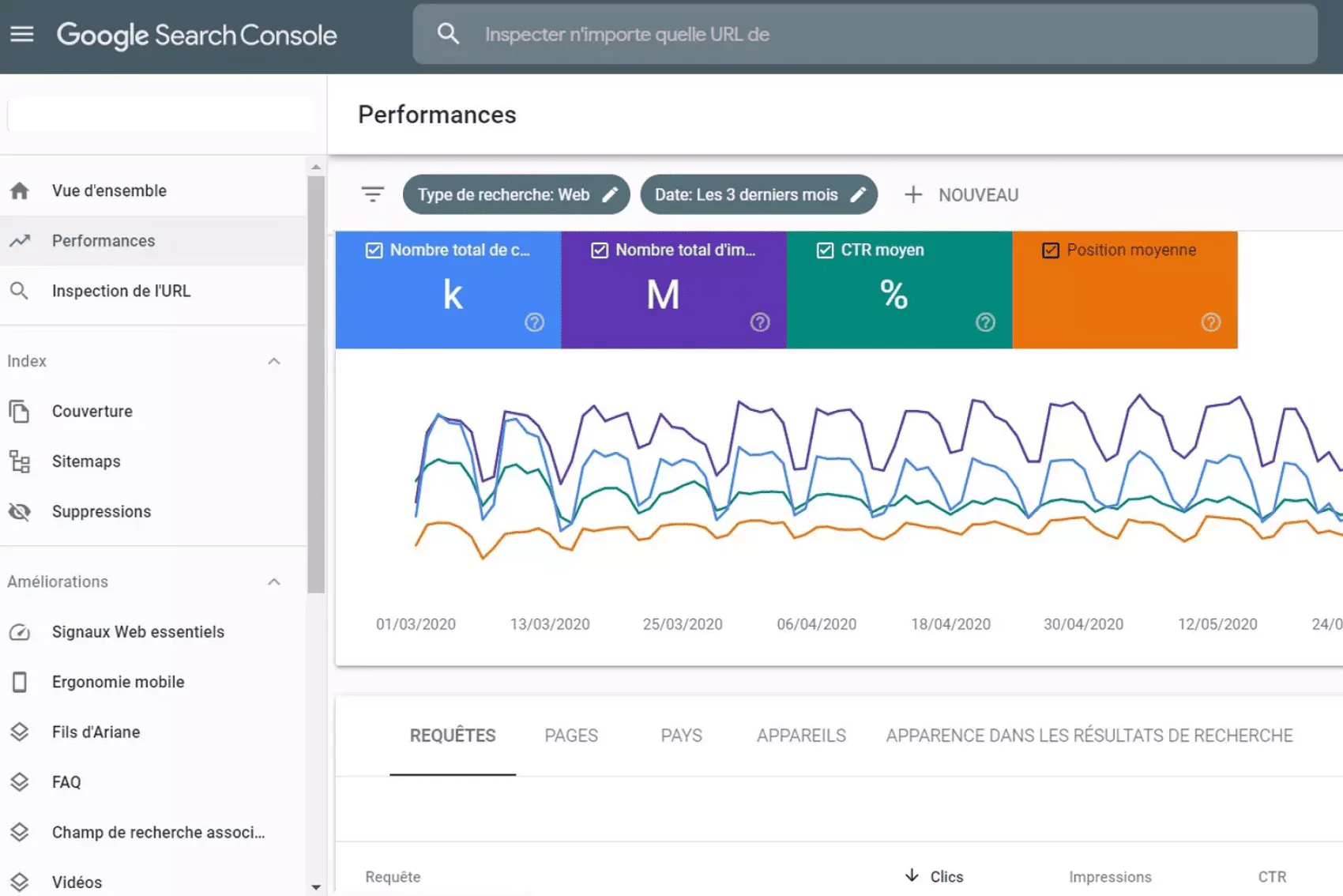Collapse the Index section
This screenshot has height=896, width=1343.
point(274,361)
